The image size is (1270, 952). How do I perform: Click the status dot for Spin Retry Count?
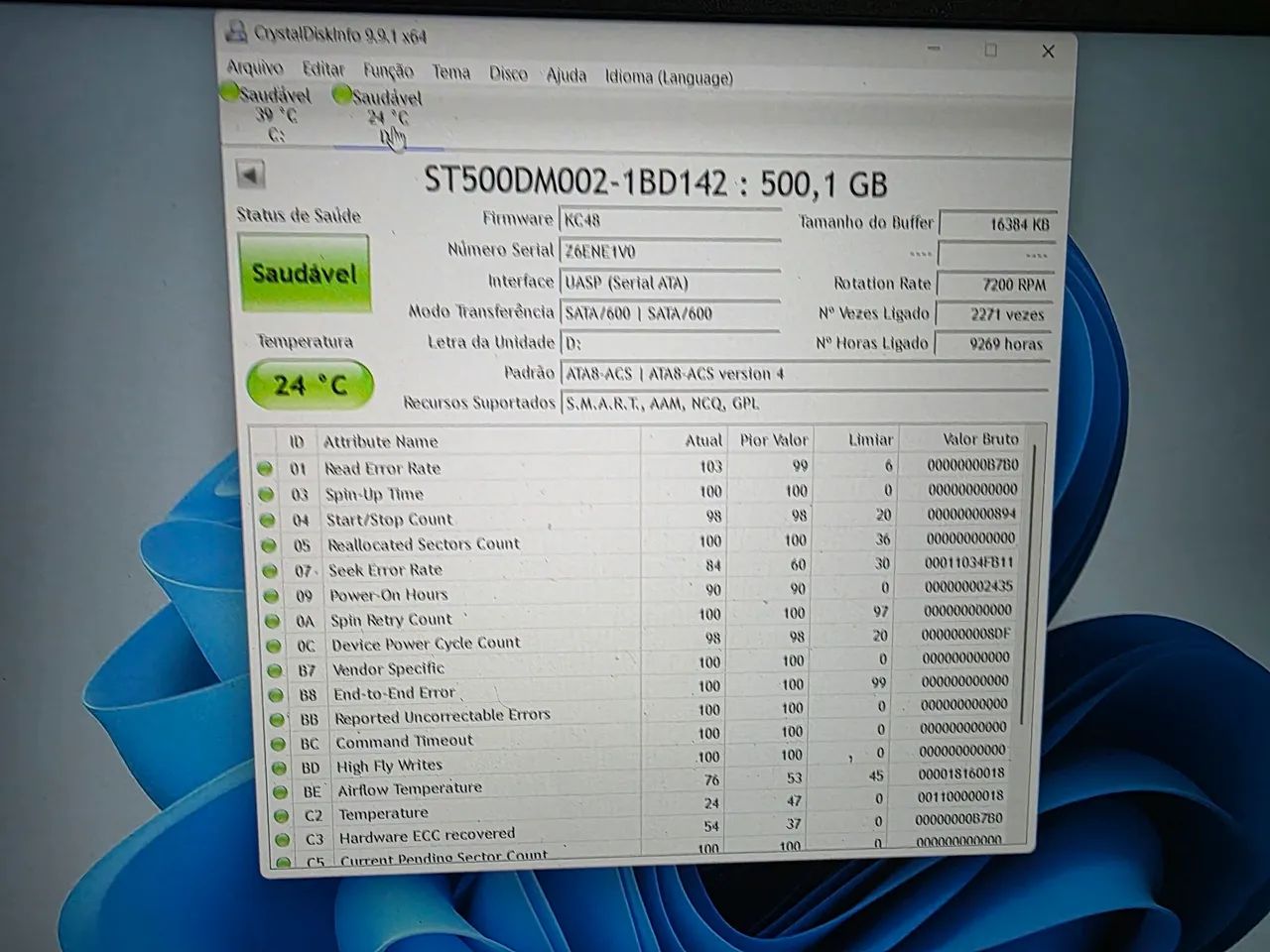pos(273,621)
